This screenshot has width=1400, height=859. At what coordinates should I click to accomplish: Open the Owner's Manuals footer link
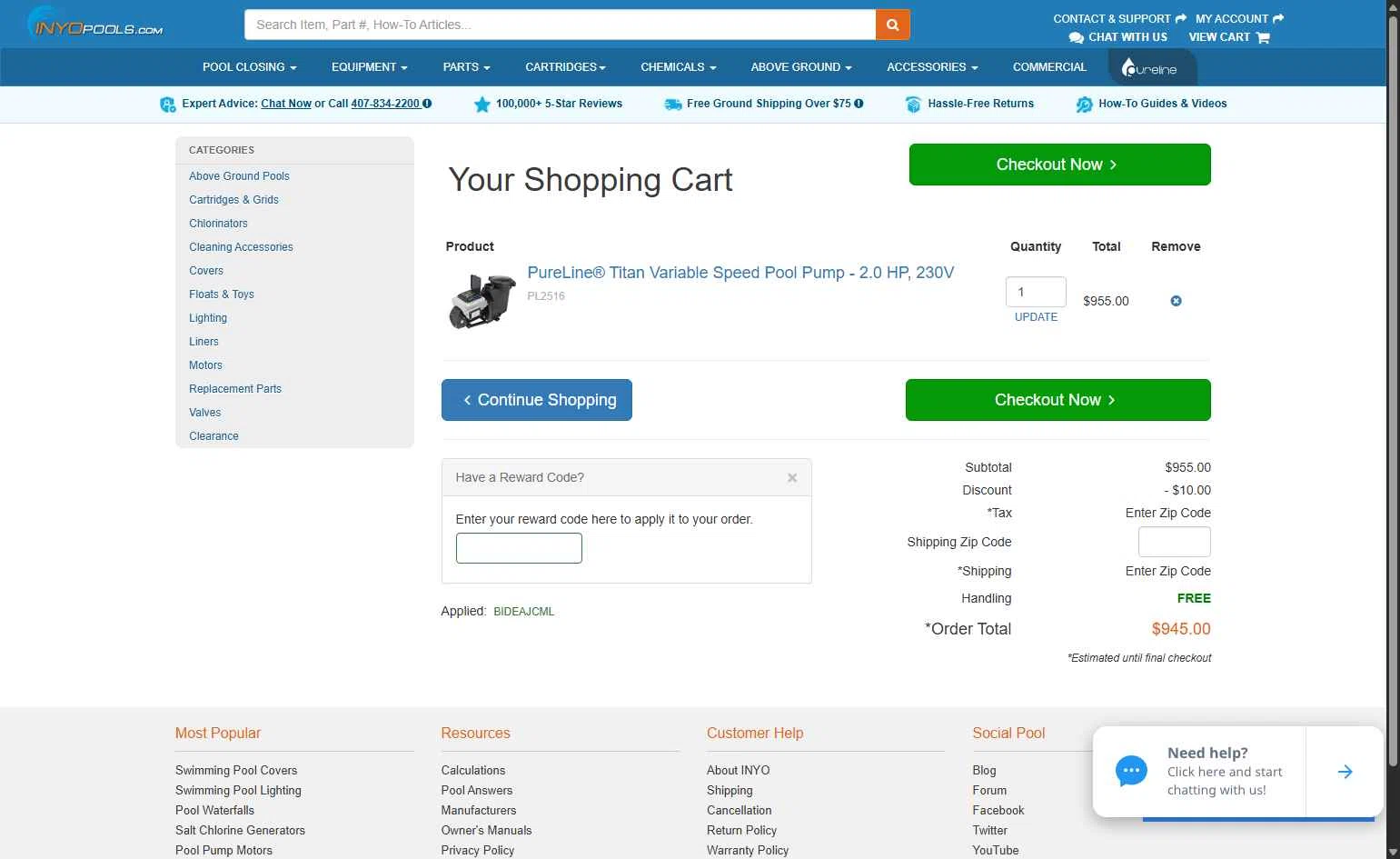pyautogui.click(x=486, y=831)
